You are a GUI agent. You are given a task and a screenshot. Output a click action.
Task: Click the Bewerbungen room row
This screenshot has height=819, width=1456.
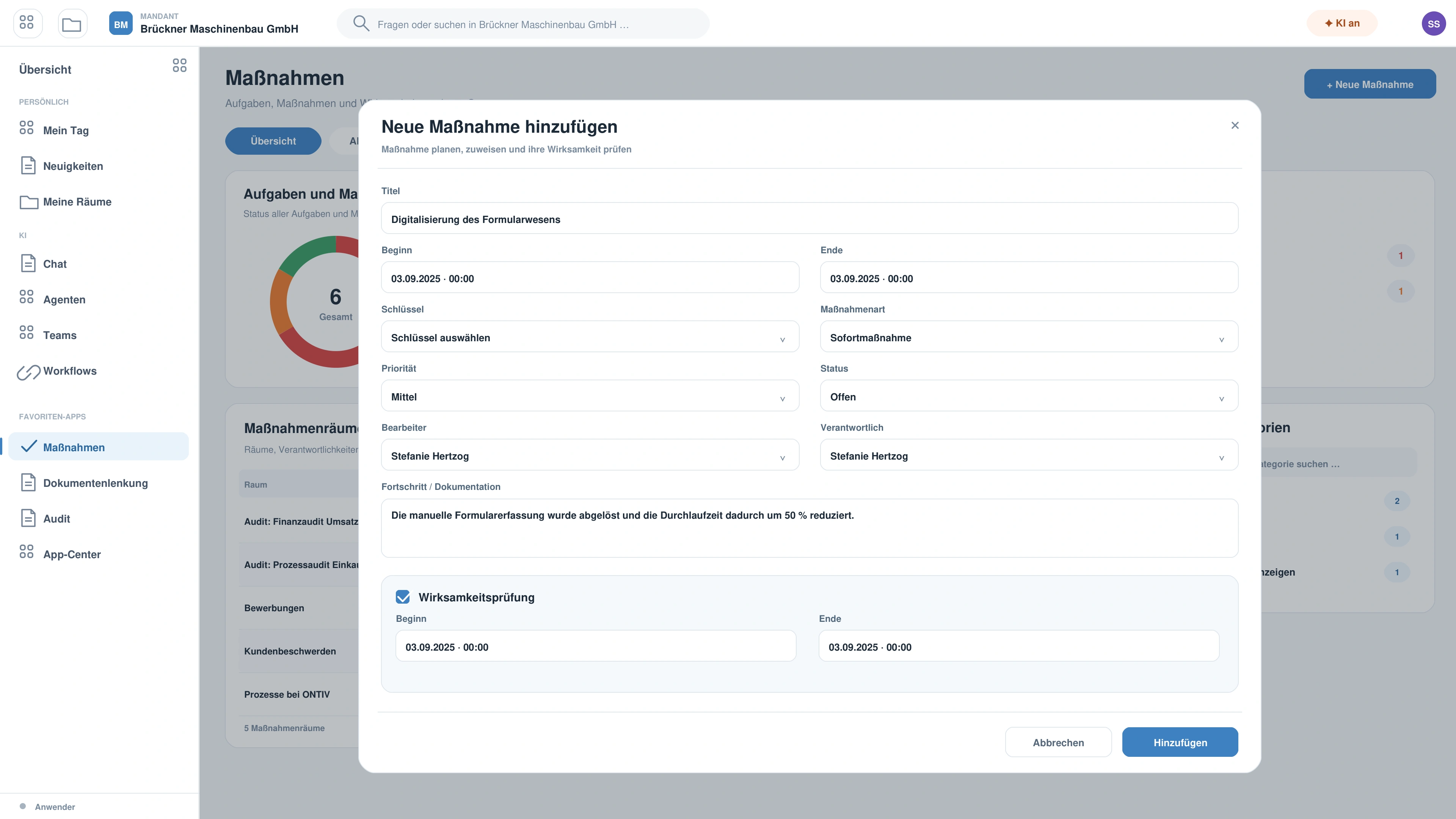point(298,608)
